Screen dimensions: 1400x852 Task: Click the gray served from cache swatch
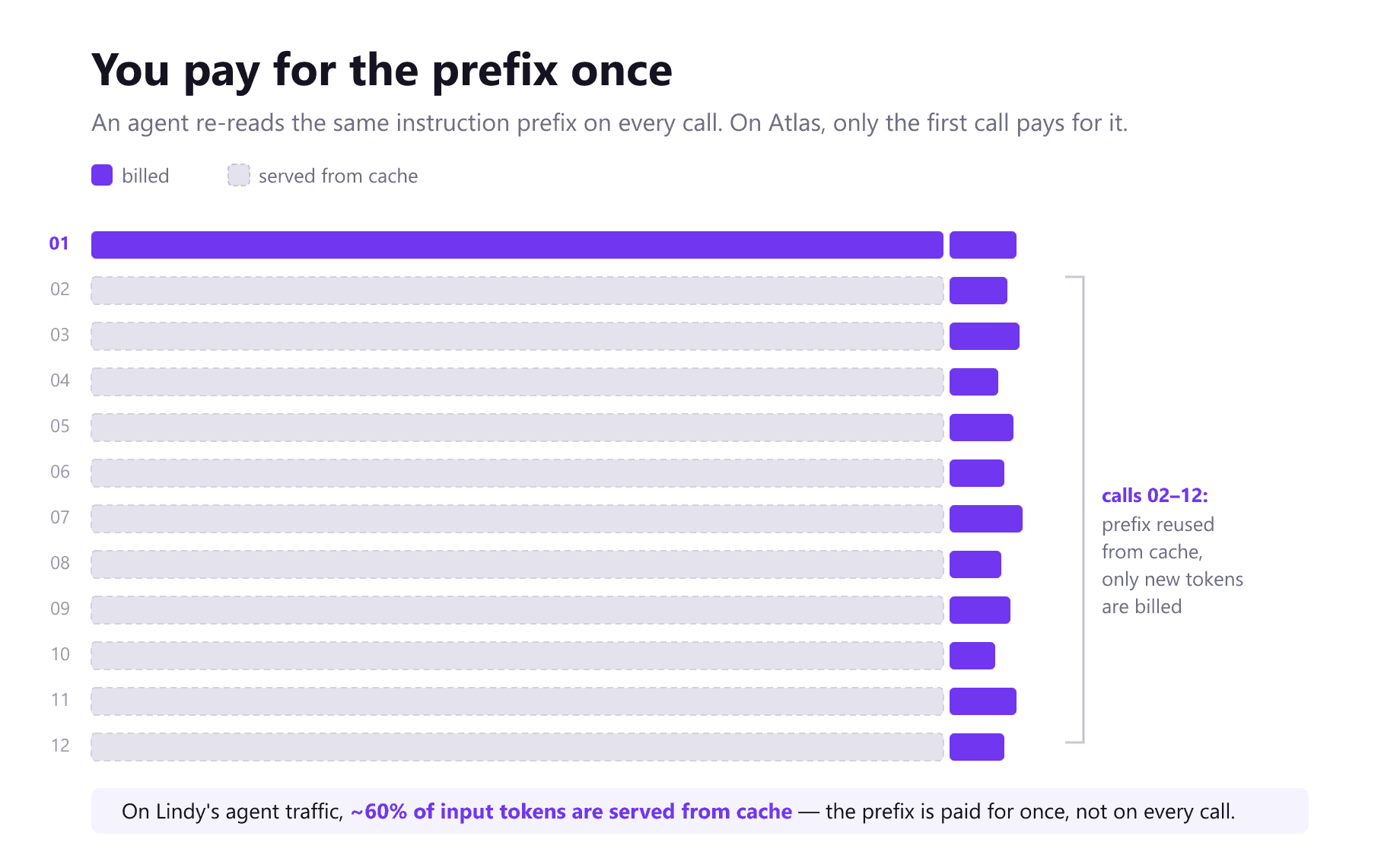coord(239,175)
